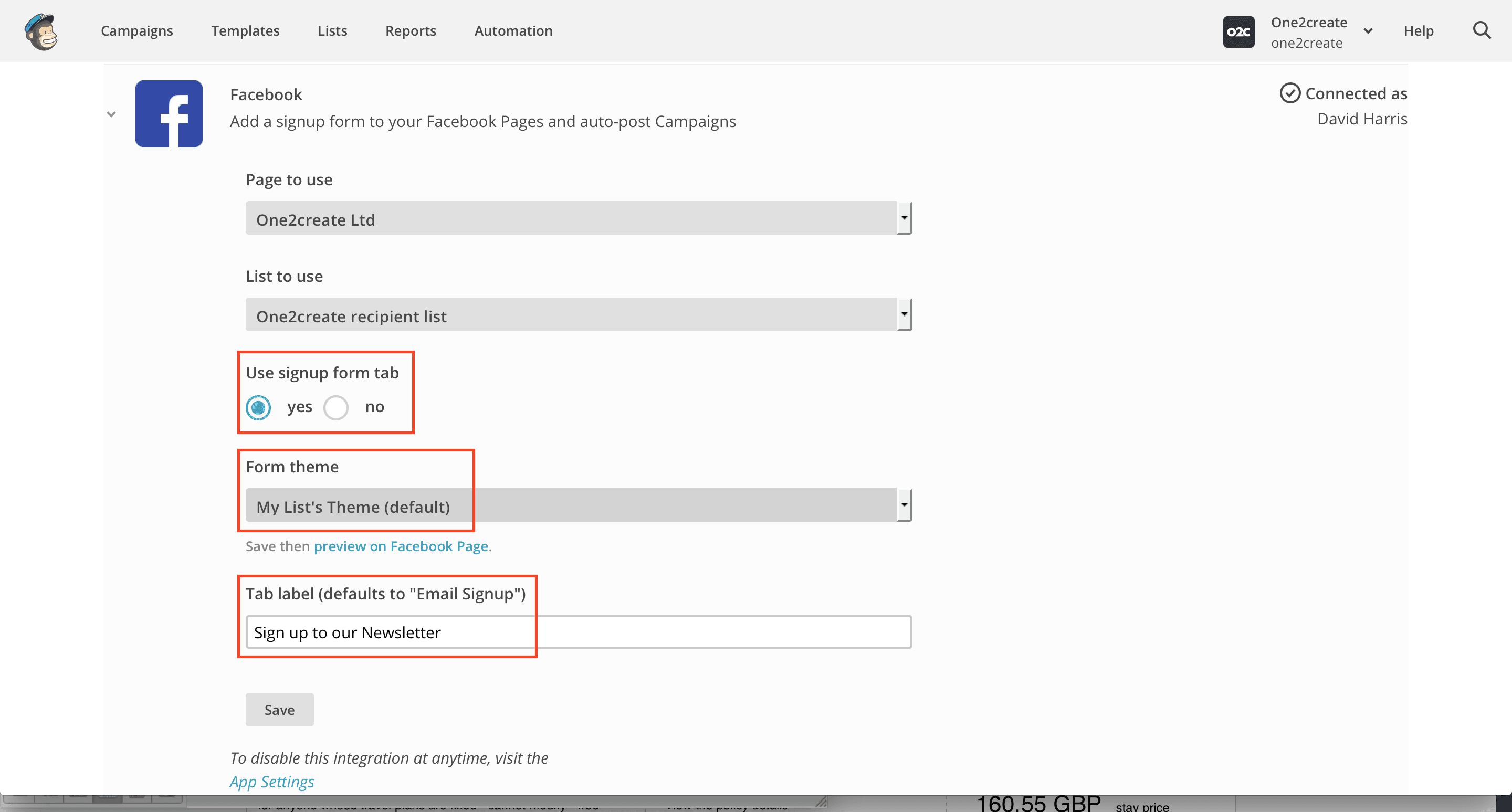Click the Mailchimp monkey logo
The width and height of the screenshot is (1512, 812).
(41, 31)
